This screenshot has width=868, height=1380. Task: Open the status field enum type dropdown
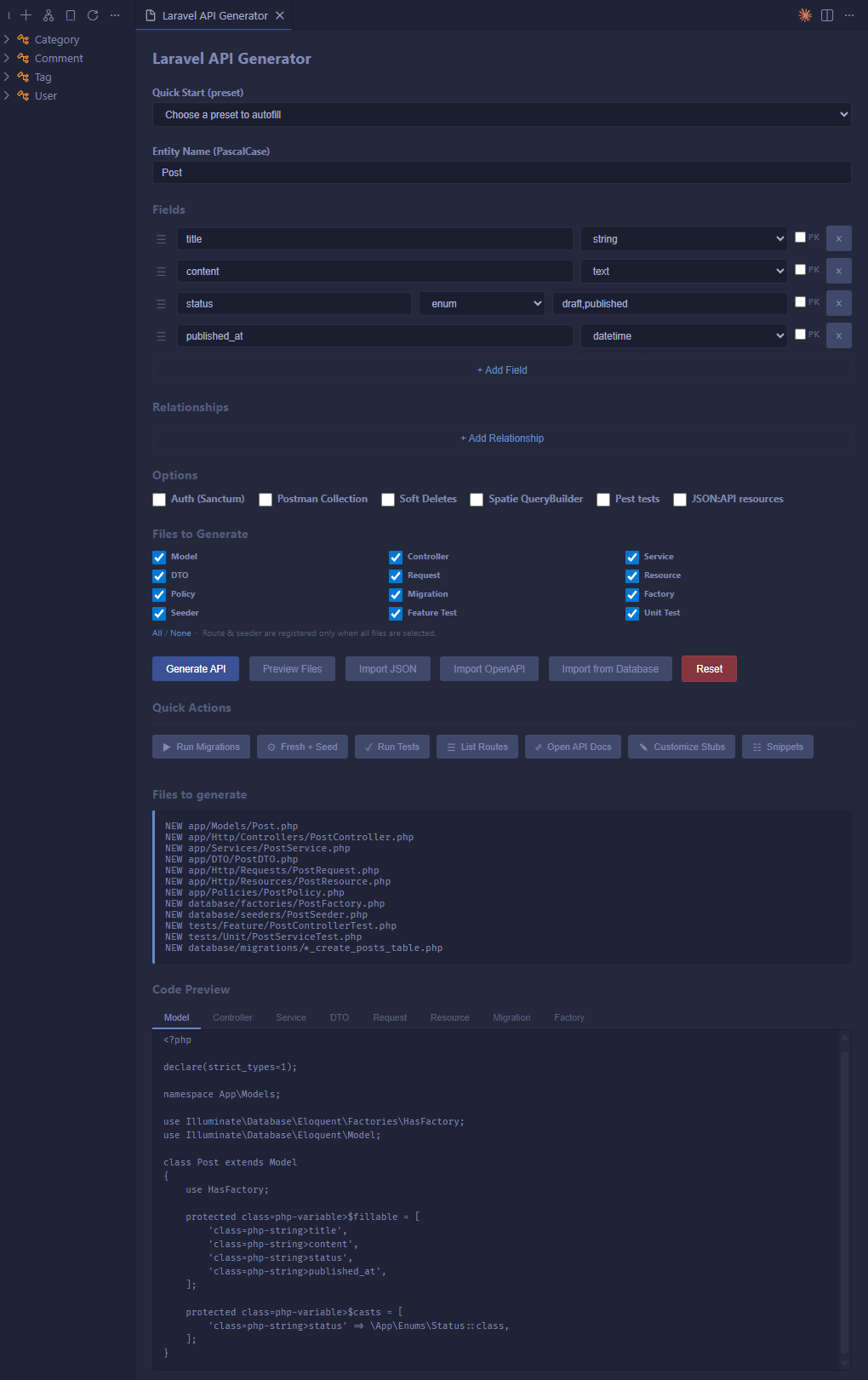483,304
